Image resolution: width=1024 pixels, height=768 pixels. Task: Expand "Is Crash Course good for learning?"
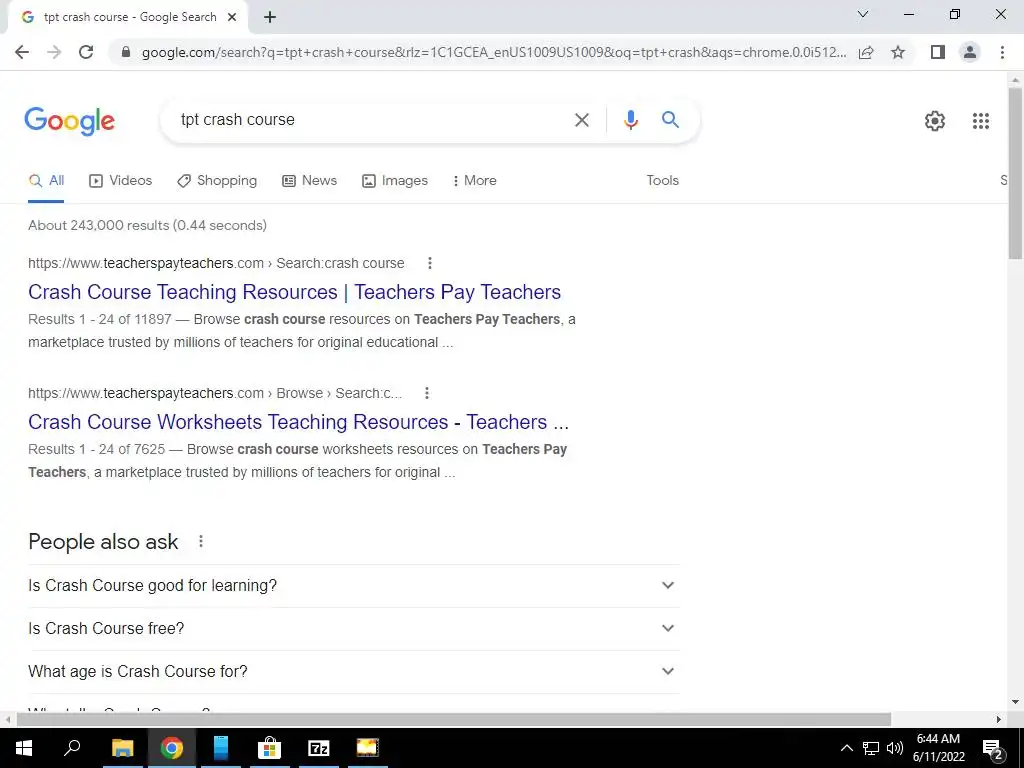(354, 586)
